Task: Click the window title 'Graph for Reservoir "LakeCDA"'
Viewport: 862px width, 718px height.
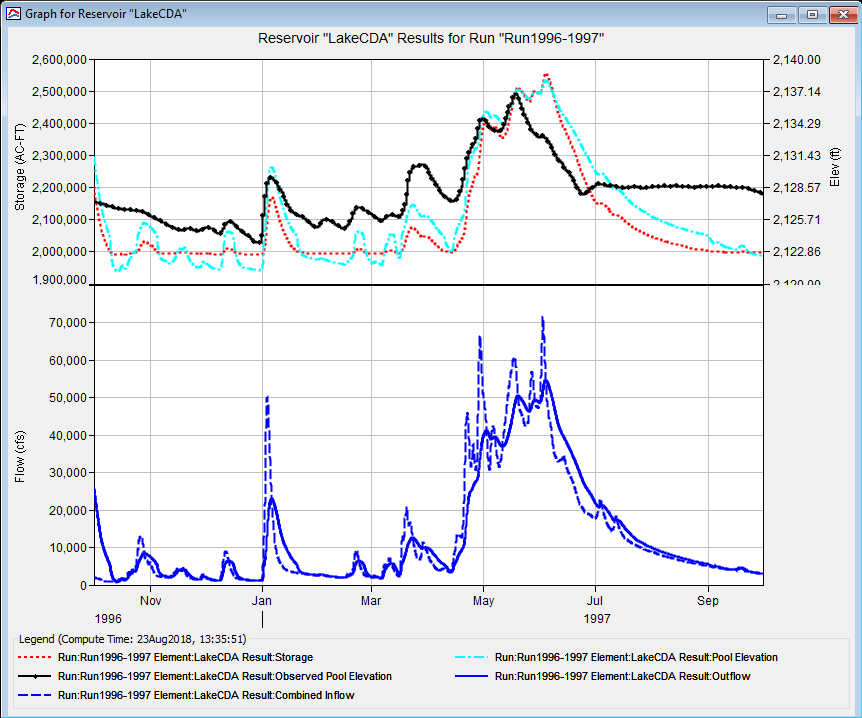Action: 106,14
